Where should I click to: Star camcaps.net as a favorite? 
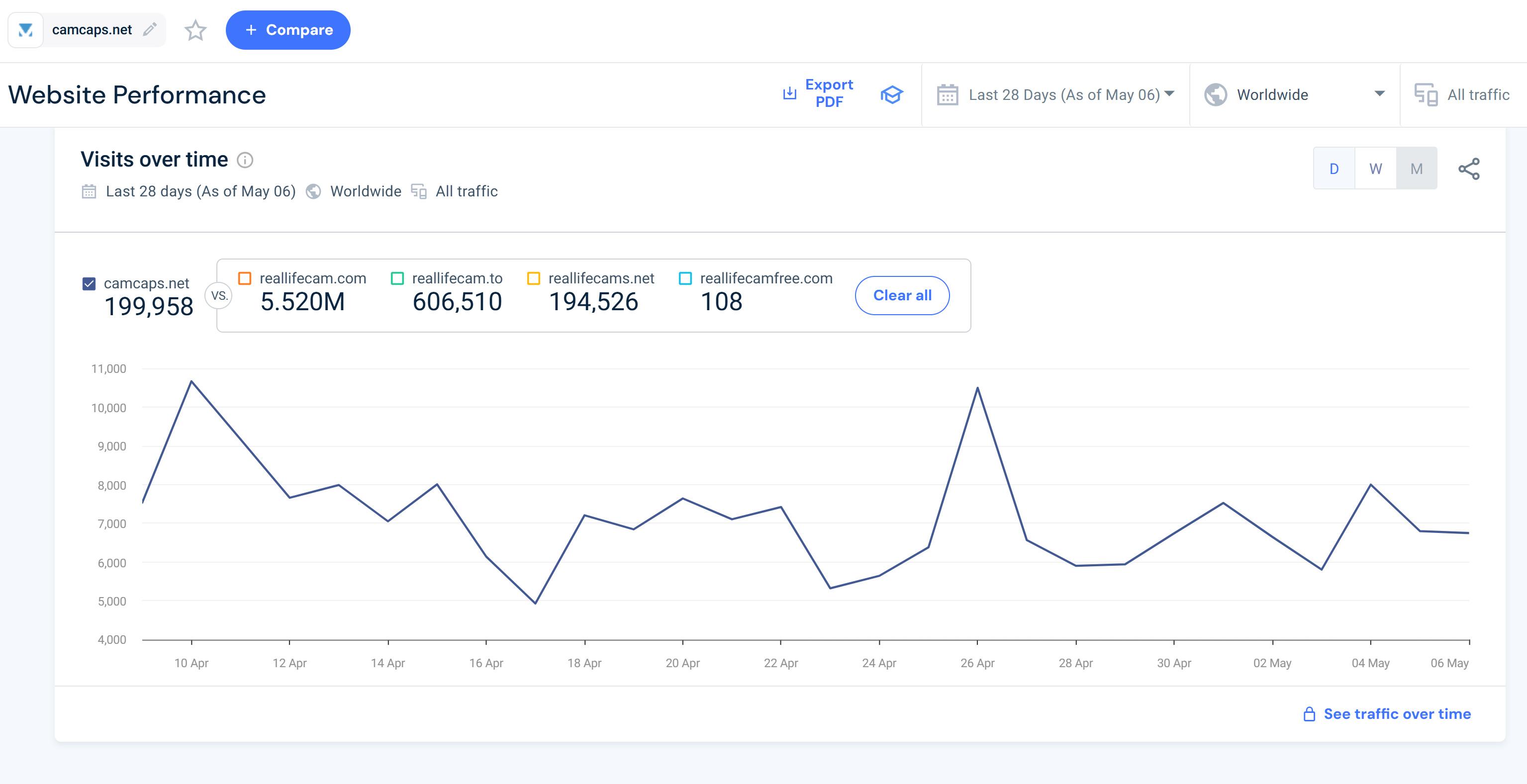195,30
